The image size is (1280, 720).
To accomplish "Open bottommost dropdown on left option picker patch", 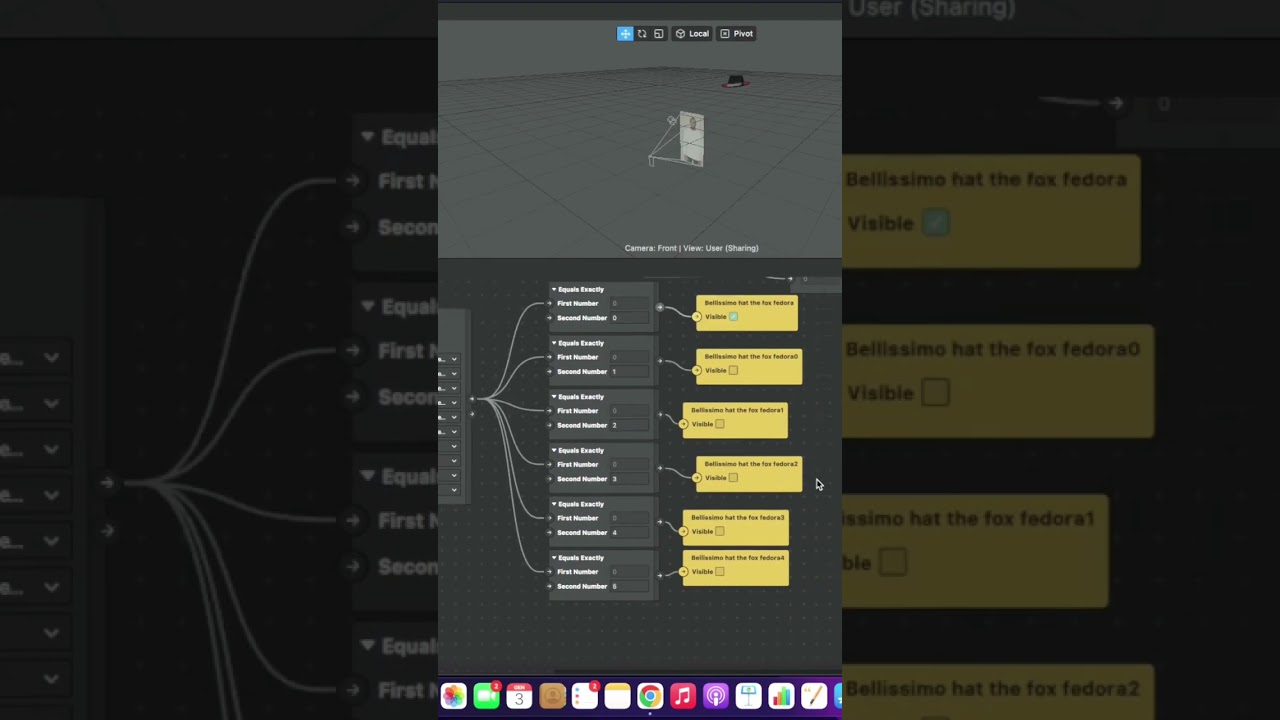I will (x=454, y=490).
